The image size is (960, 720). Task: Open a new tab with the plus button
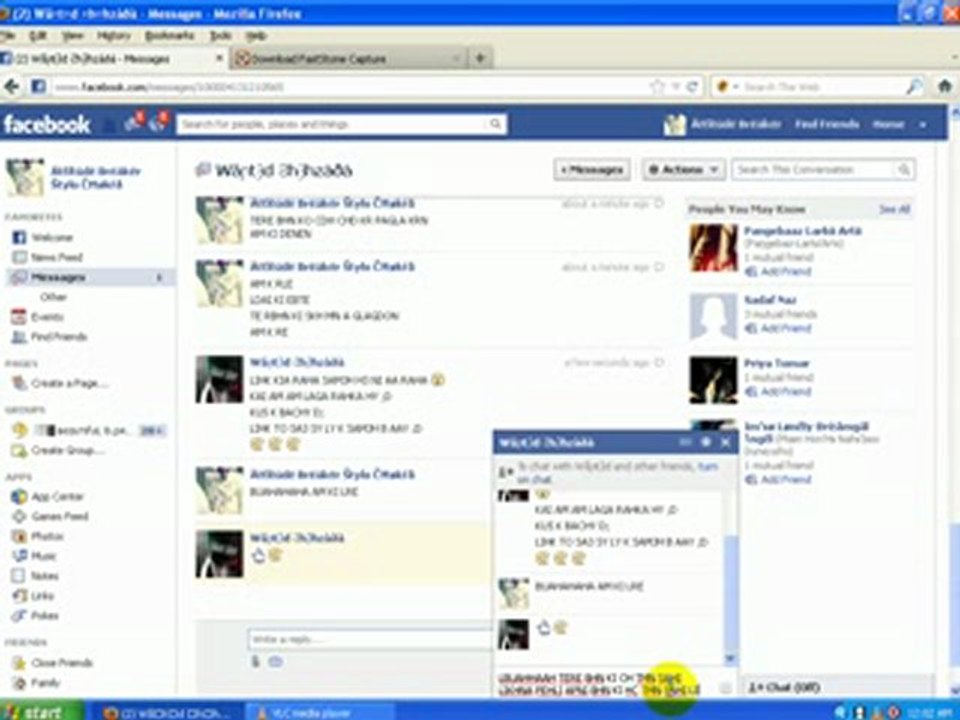point(480,58)
